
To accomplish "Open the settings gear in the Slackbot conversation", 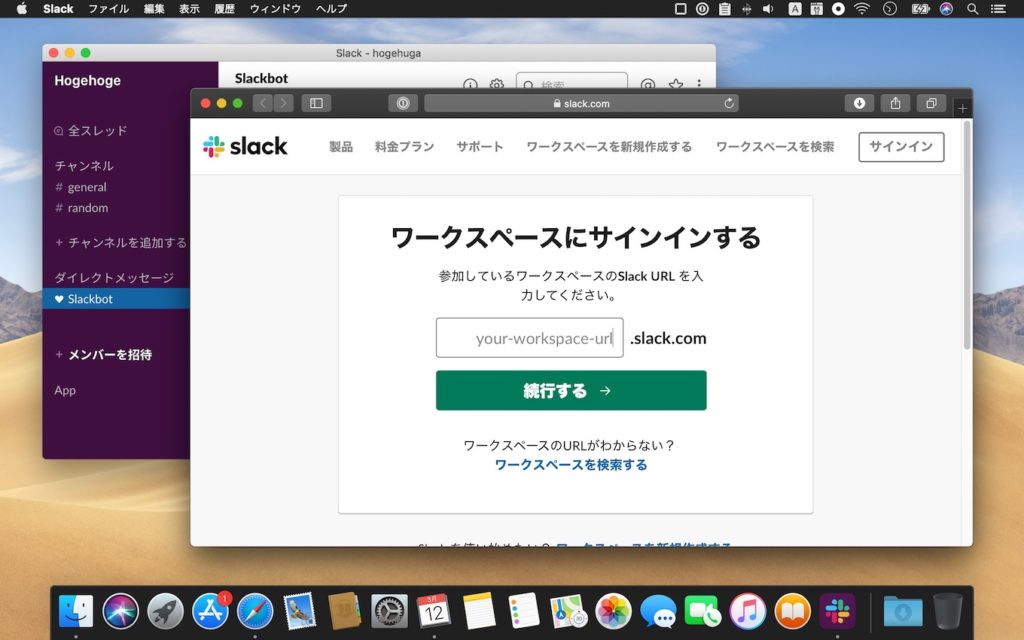I will (496, 85).
